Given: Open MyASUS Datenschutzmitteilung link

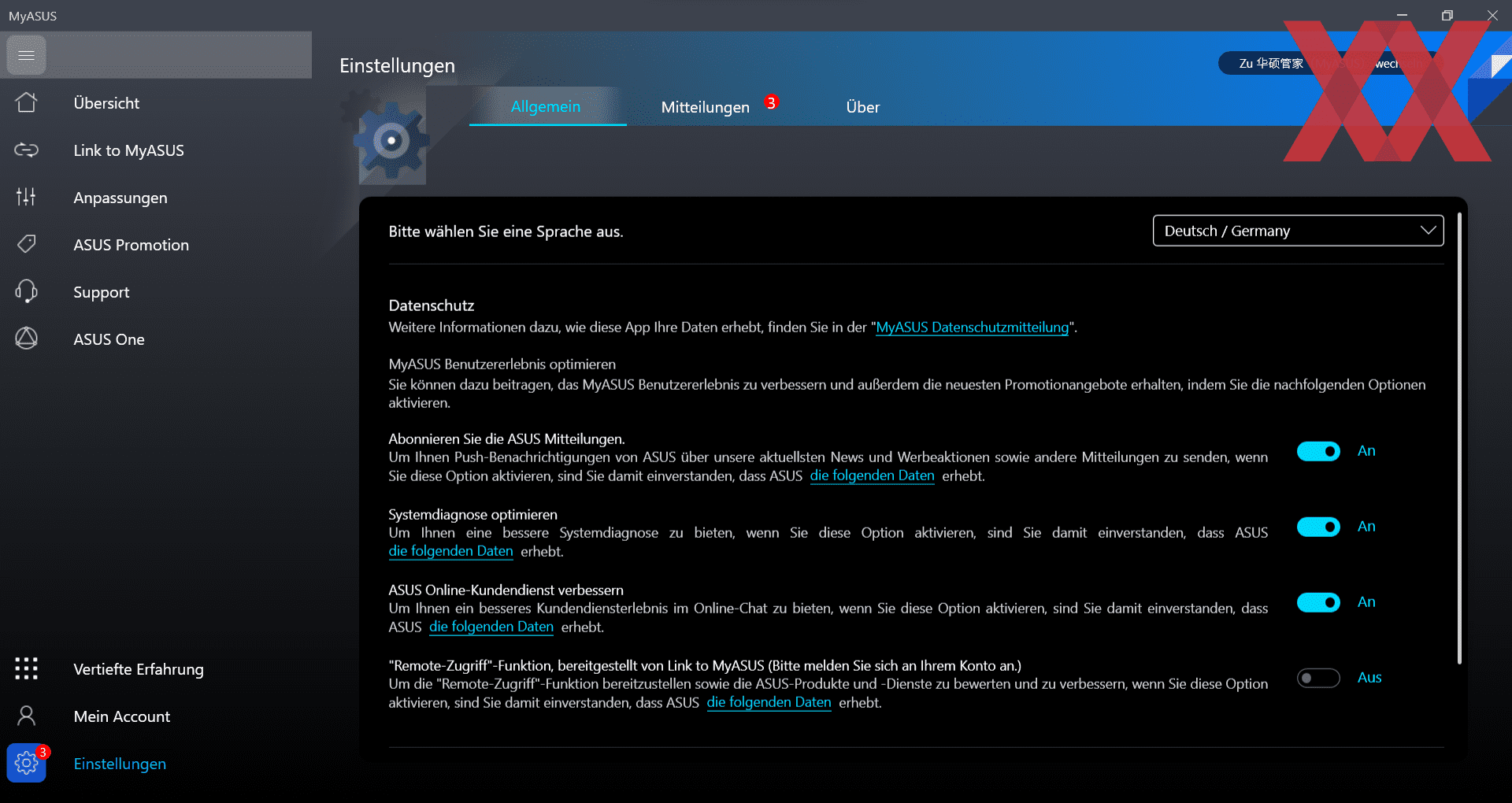Looking at the screenshot, I should click(973, 327).
